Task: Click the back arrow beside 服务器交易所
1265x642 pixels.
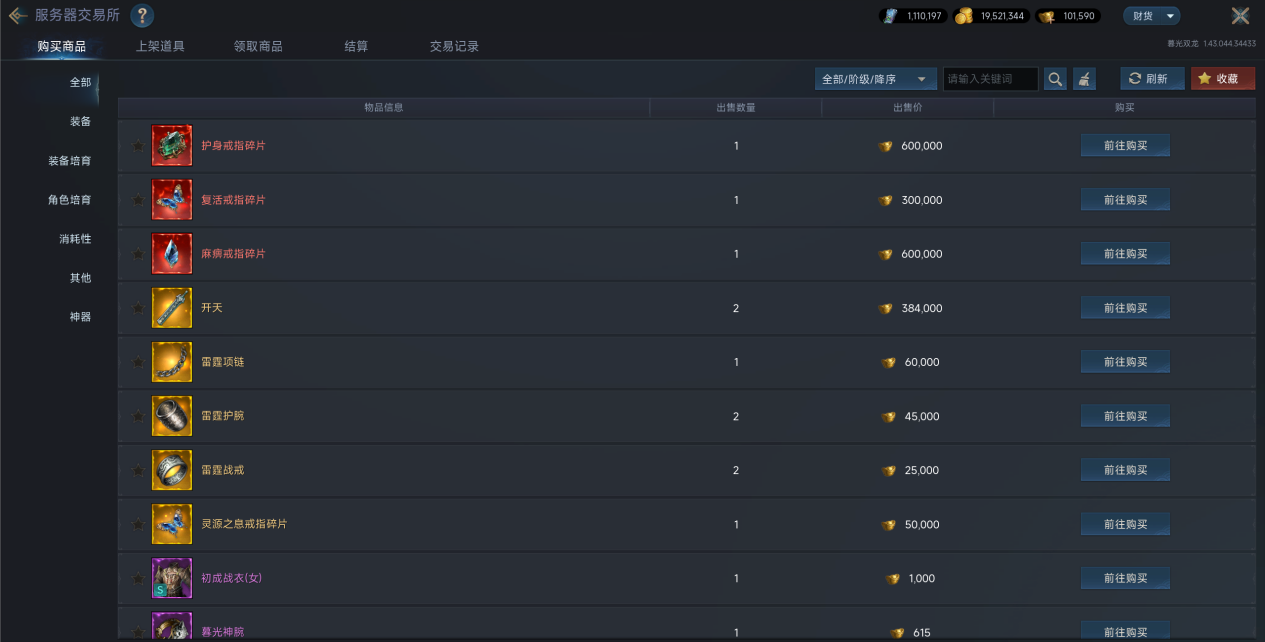Action: [x=18, y=16]
